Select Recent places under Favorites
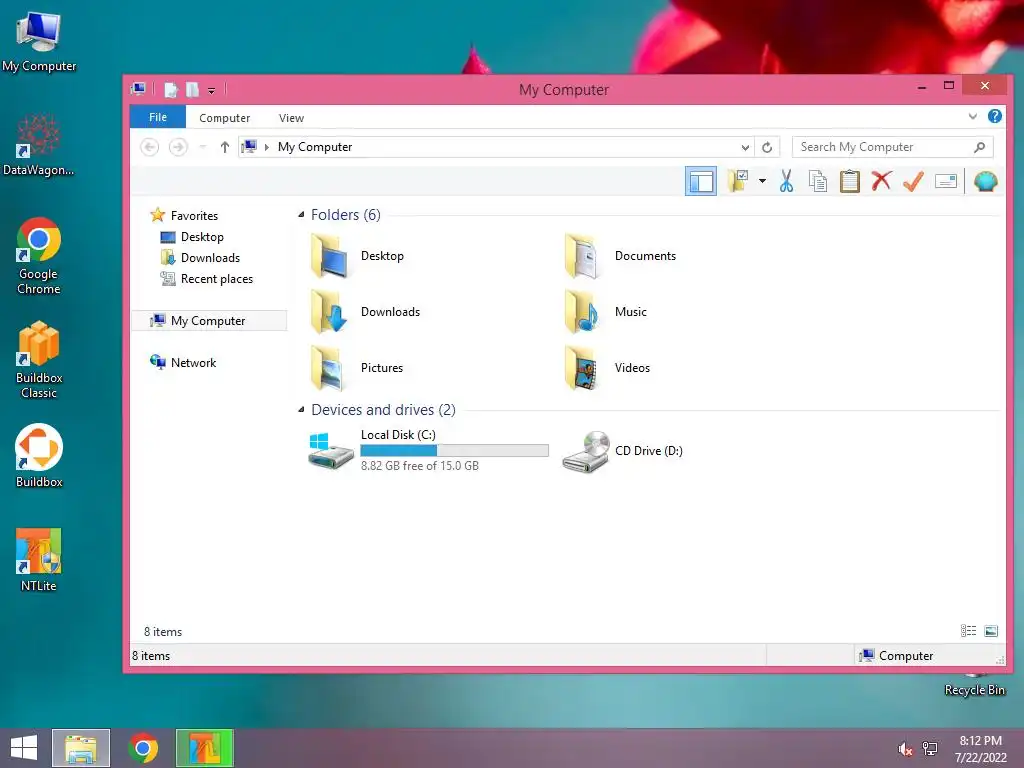Image resolution: width=1024 pixels, height=768 pixels. click(x=216, y=279)
